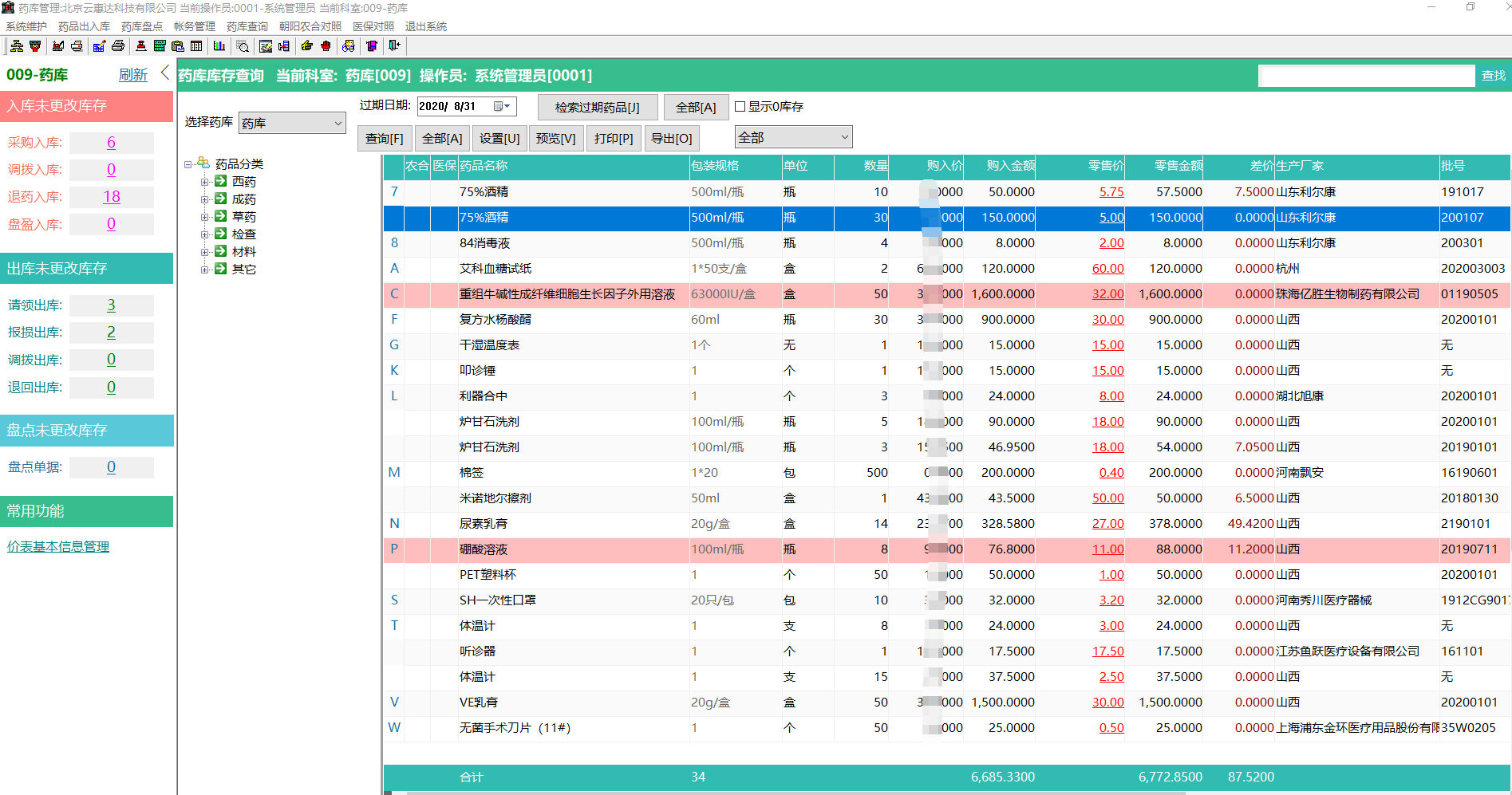The width and height of the screenshot is (1512, 795).
Task: Click the magnifier over table toolbar icon
Action: click(x=243, y=46)
